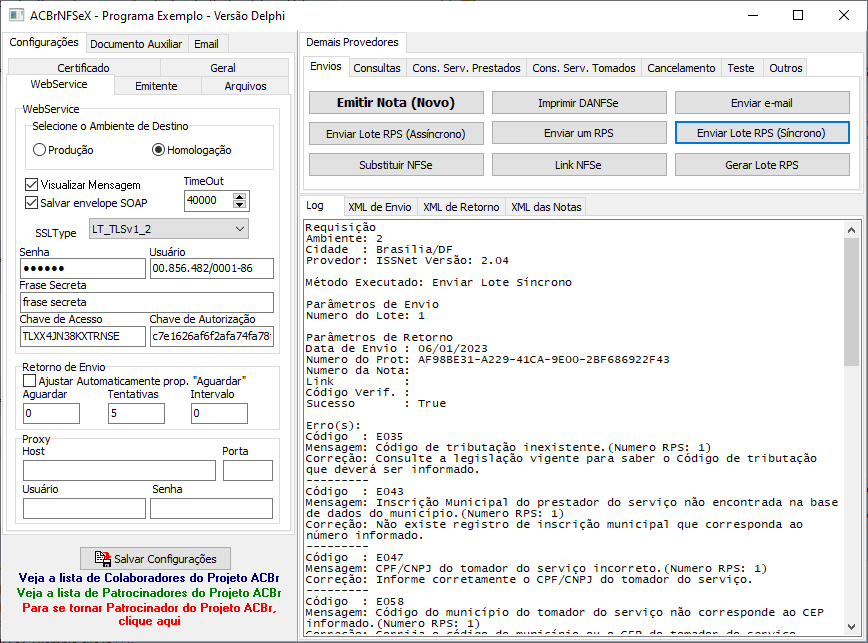The width and height of the screenshot is (868, 643).
Task: Click the Intervalo input field
Action: 219,413
